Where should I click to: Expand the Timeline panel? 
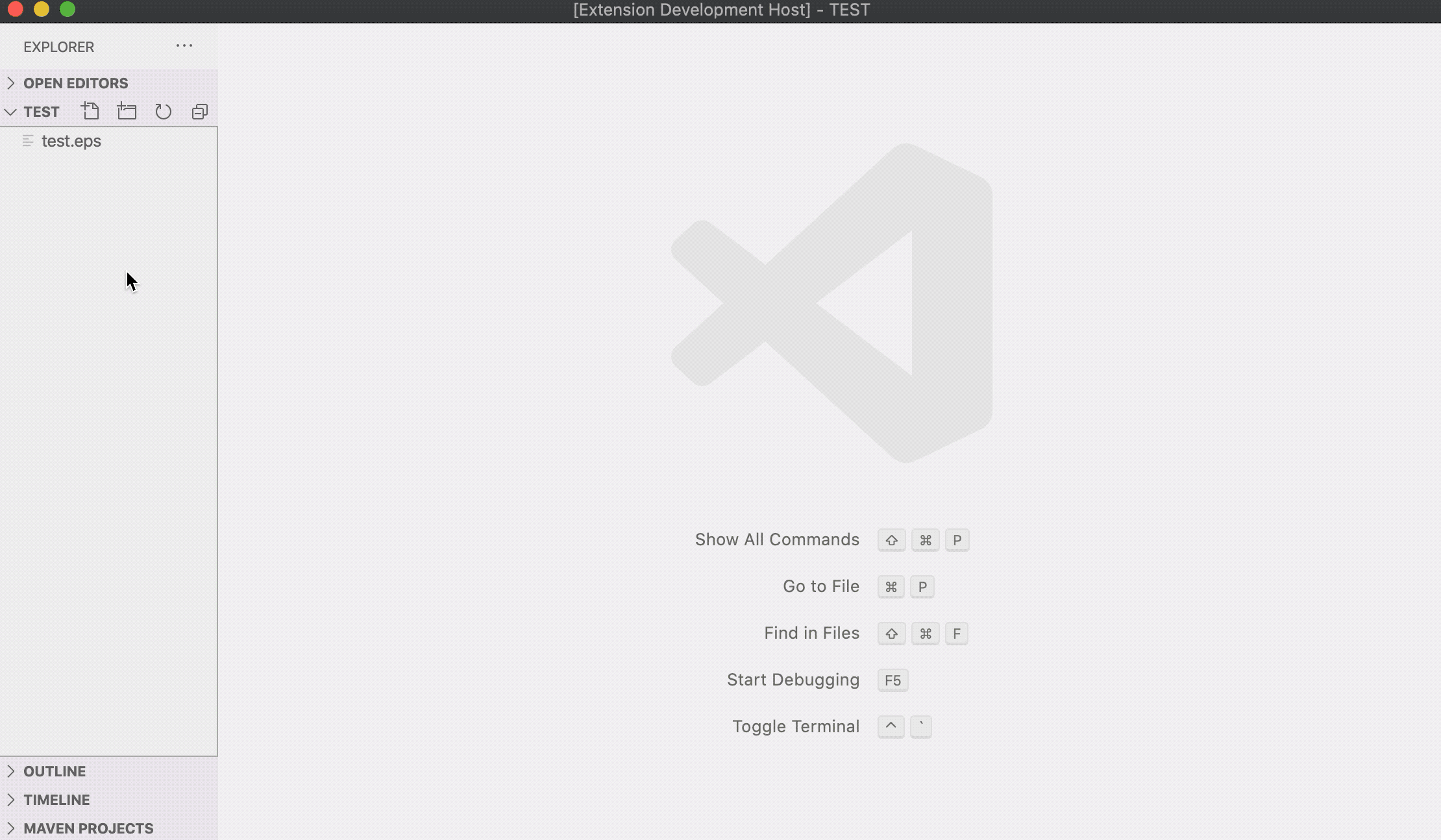pyautogui.click(x=56, y=800)
